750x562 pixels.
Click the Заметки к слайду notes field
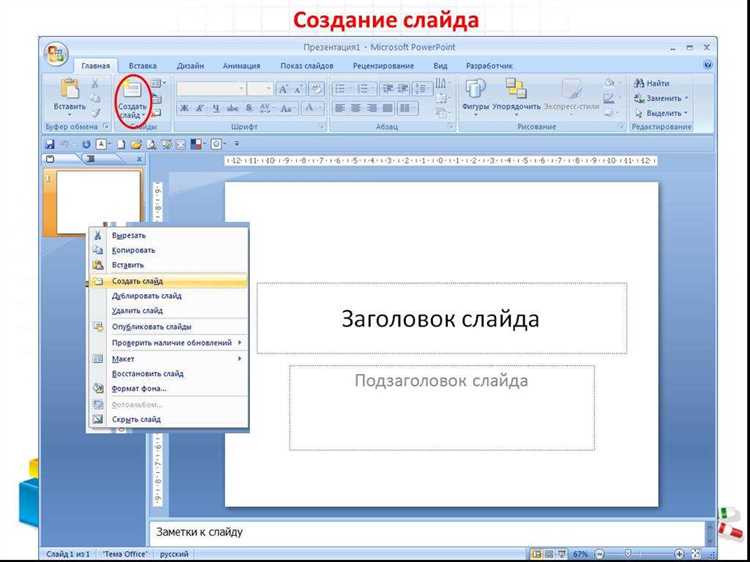click(x=427, y=532)
